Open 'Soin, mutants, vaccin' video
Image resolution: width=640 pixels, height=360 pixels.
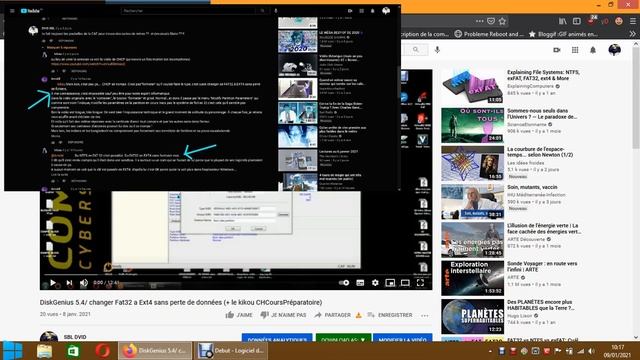(472, 202)
